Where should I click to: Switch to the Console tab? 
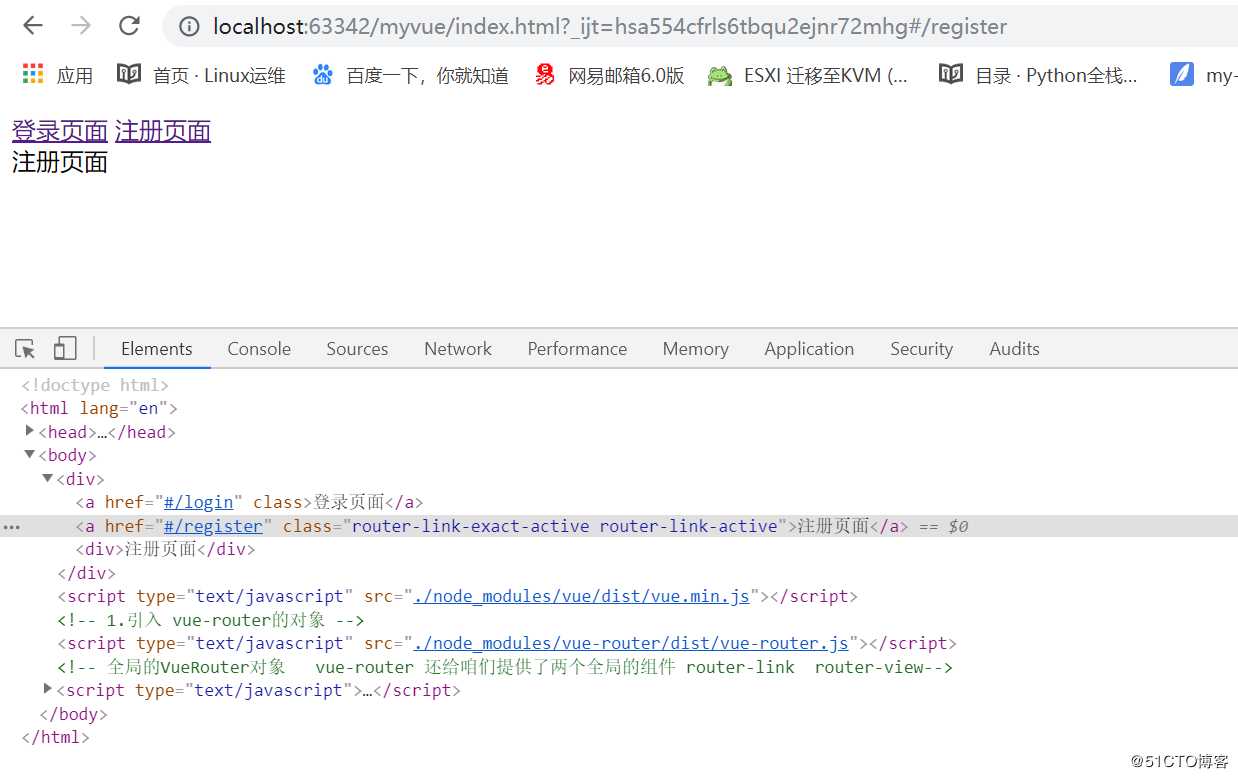259,349
